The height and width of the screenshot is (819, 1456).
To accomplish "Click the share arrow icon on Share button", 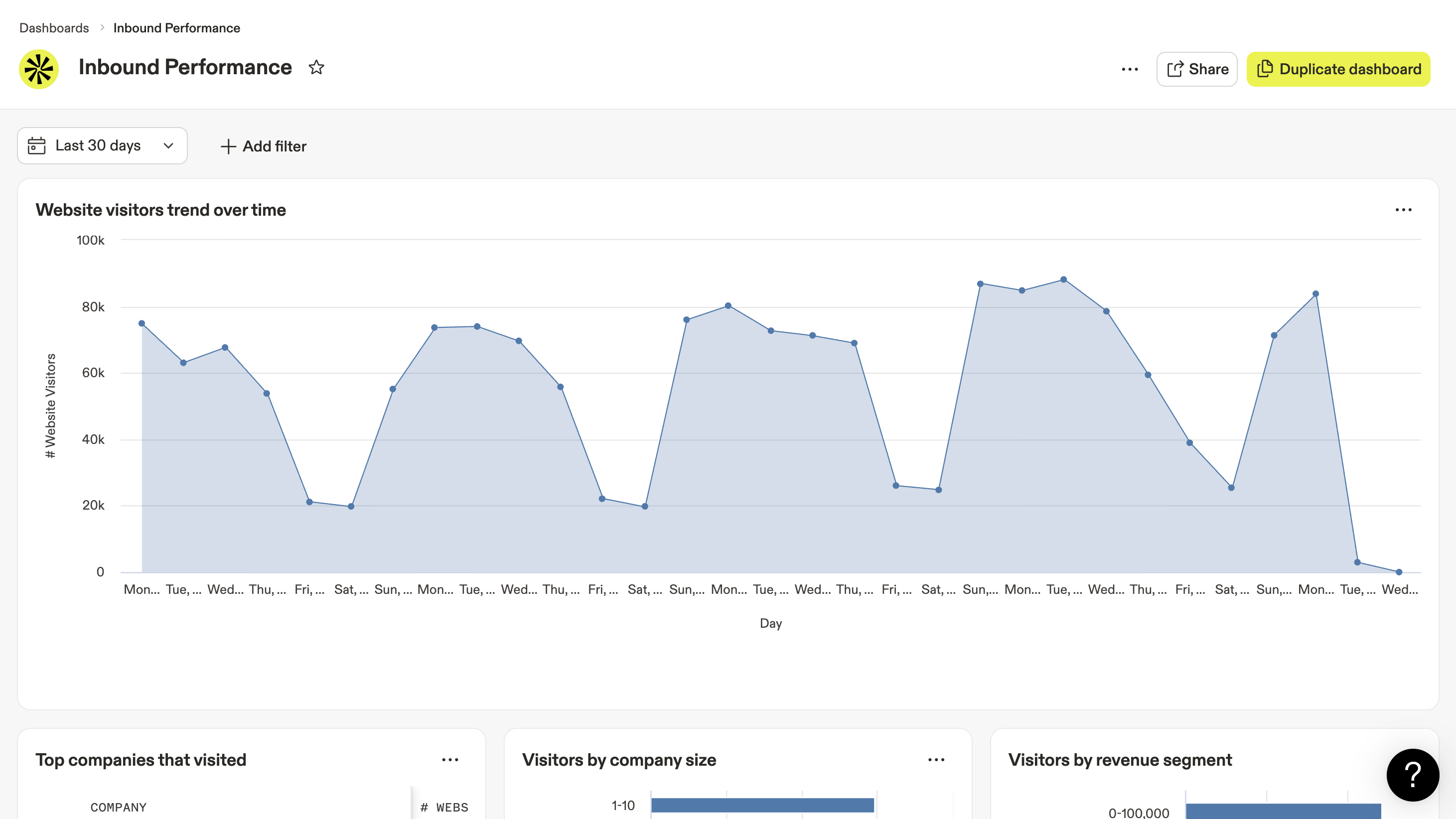I will click(1176, 68).
